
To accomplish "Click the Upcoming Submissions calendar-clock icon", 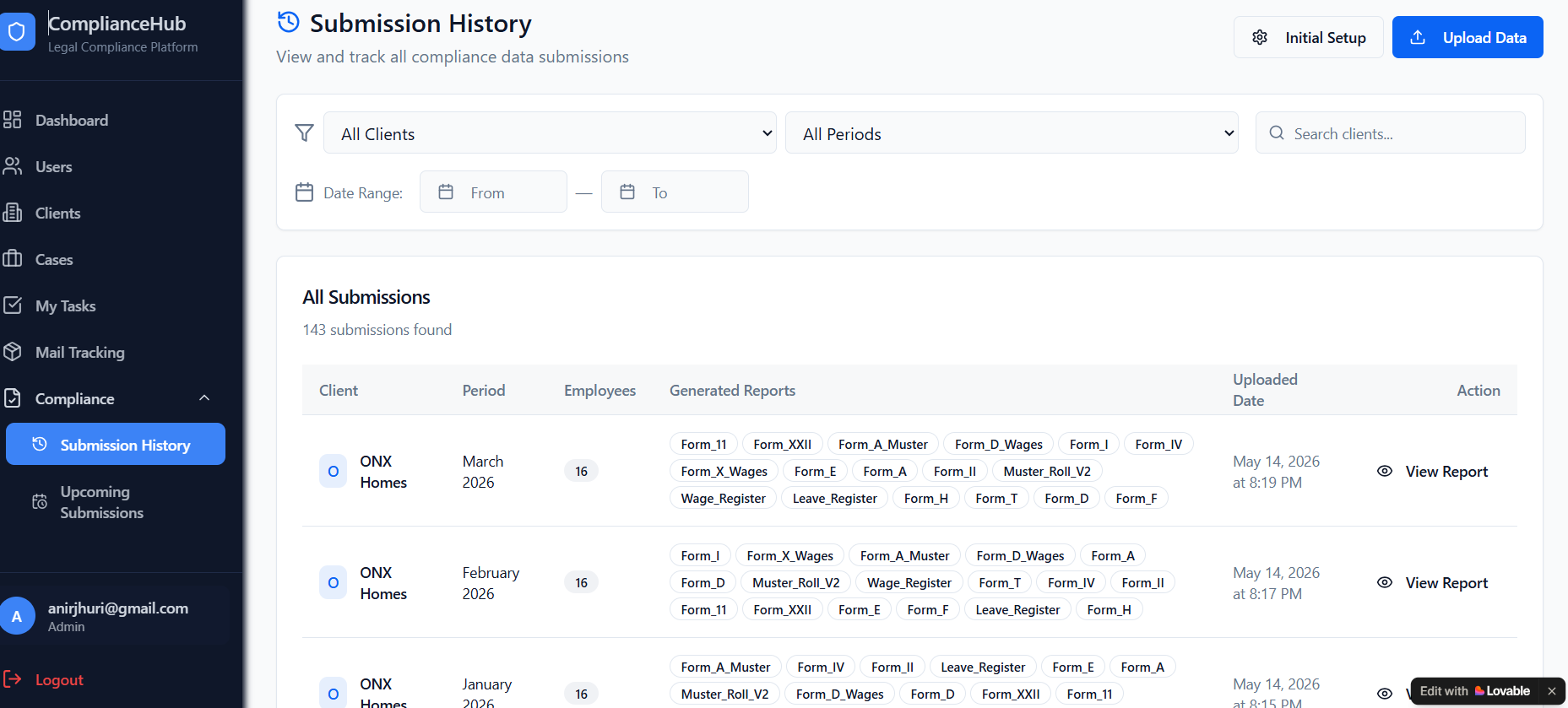I will pyautogui.click(x=40, y=502).
